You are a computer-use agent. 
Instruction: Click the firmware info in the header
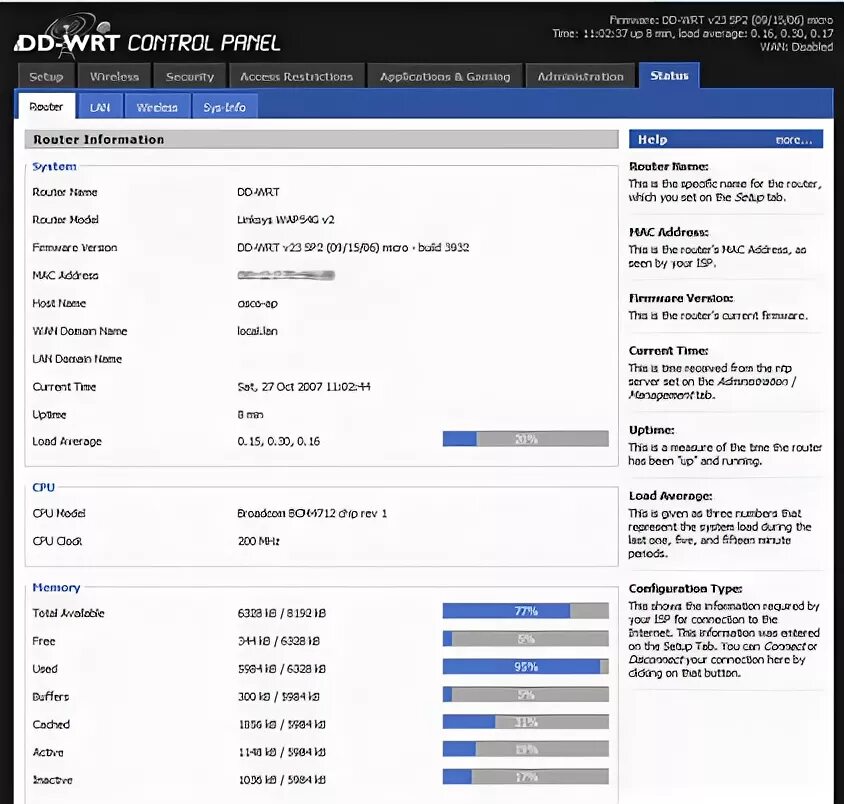point(721,20)
